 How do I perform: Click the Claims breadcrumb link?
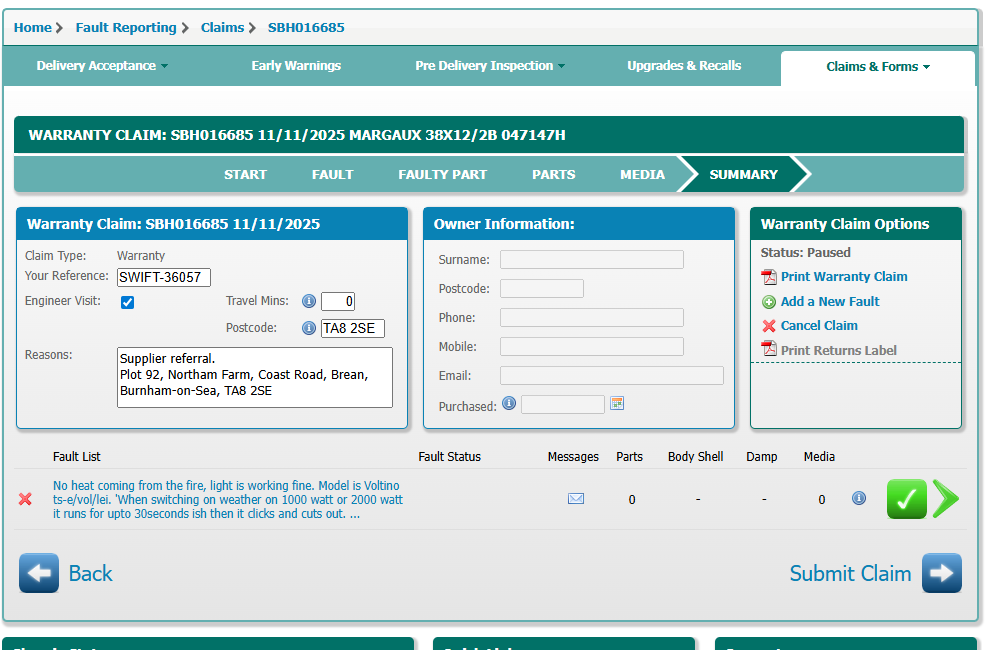coord(222,28)
